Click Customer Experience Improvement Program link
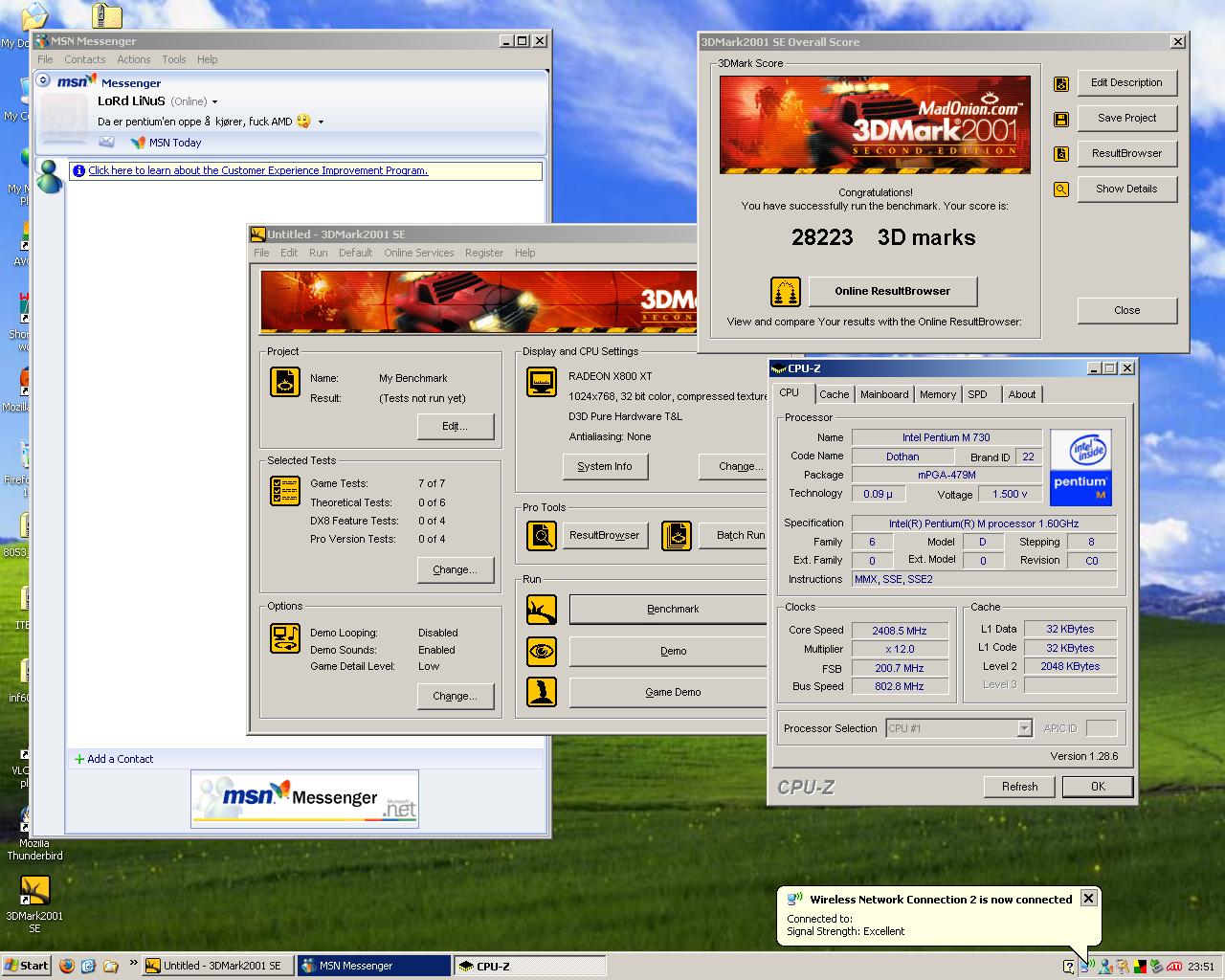The width and height of the screenshot is (1225, 980). tap(258, 170)
